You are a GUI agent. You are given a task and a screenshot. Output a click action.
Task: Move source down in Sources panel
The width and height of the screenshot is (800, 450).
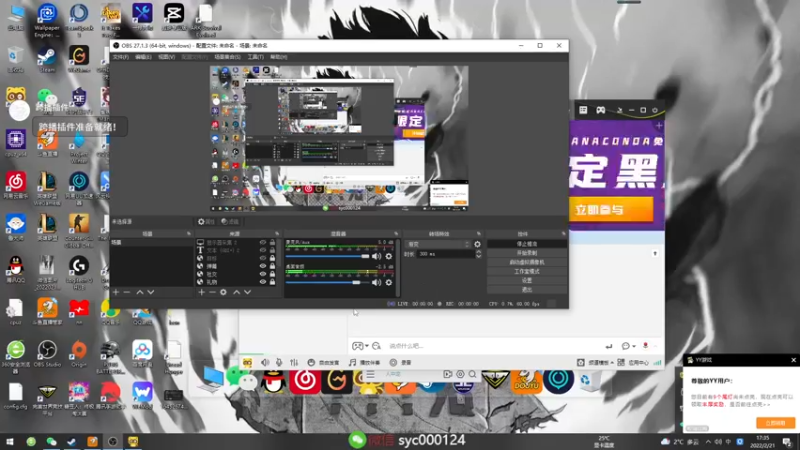[247, 292]
